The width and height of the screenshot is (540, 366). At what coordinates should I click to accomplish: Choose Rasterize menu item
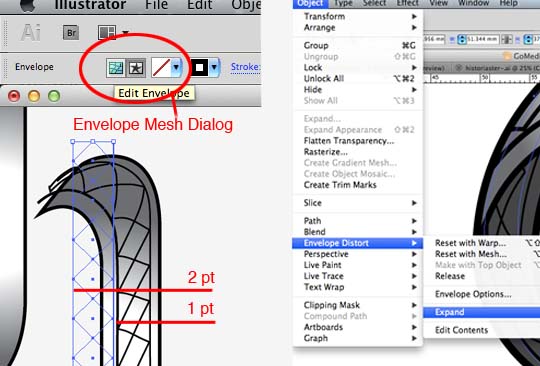pyautogui.click(x=358, y=152)
